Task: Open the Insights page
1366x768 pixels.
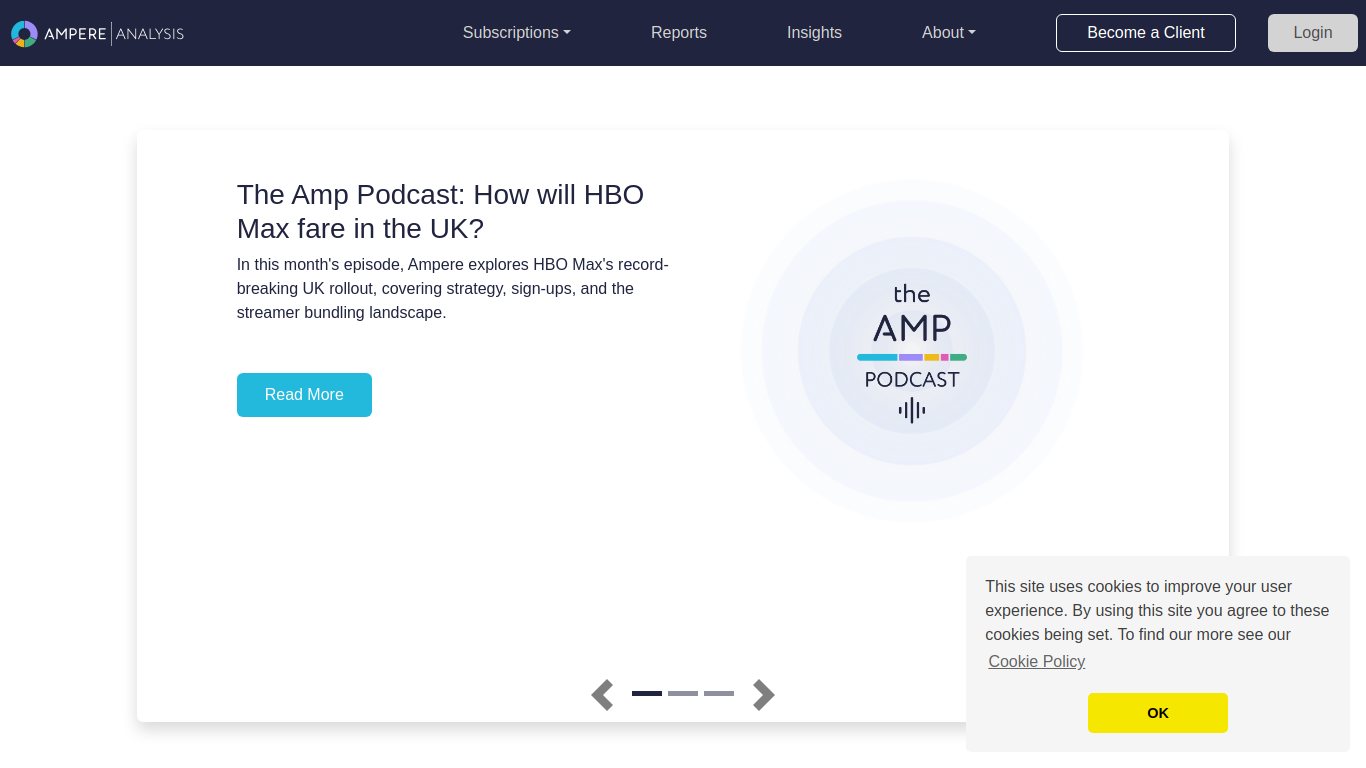Action: click(814, 33)
